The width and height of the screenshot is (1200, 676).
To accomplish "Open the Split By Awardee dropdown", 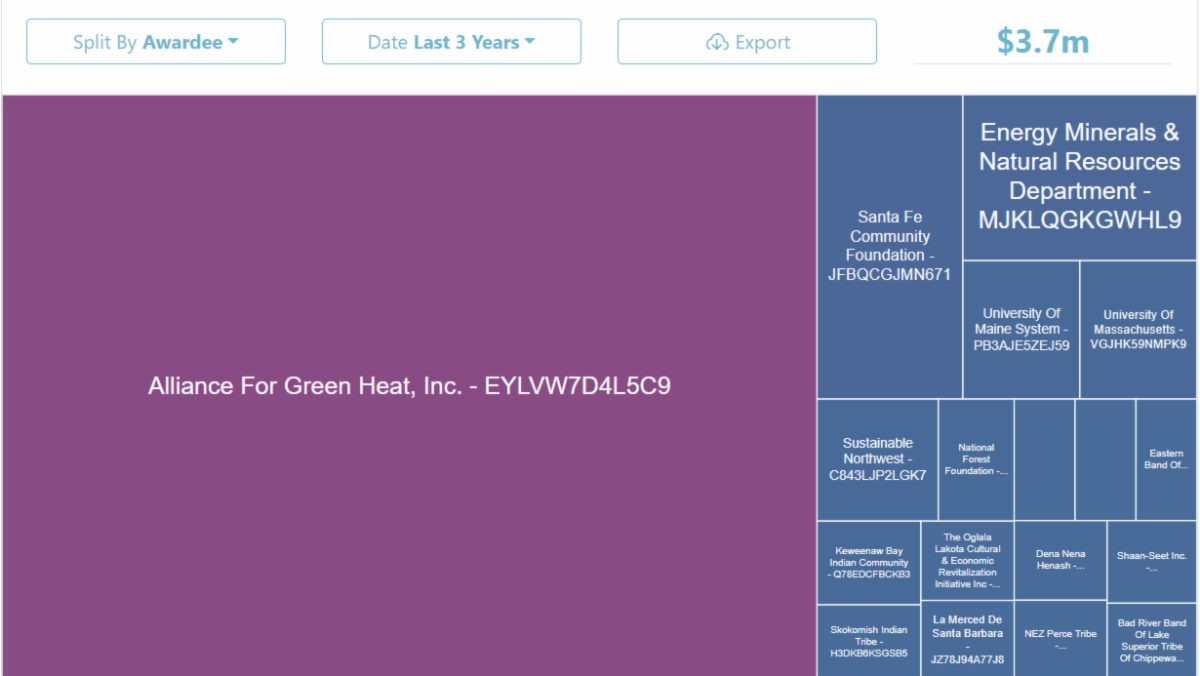I will click(x=156, y=42).
